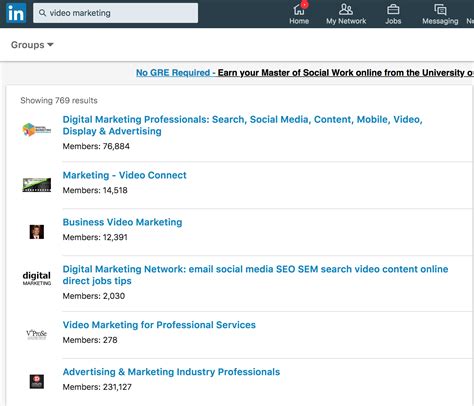
Task: Click 'Members: 76,884' text
Action: [96, 146]
